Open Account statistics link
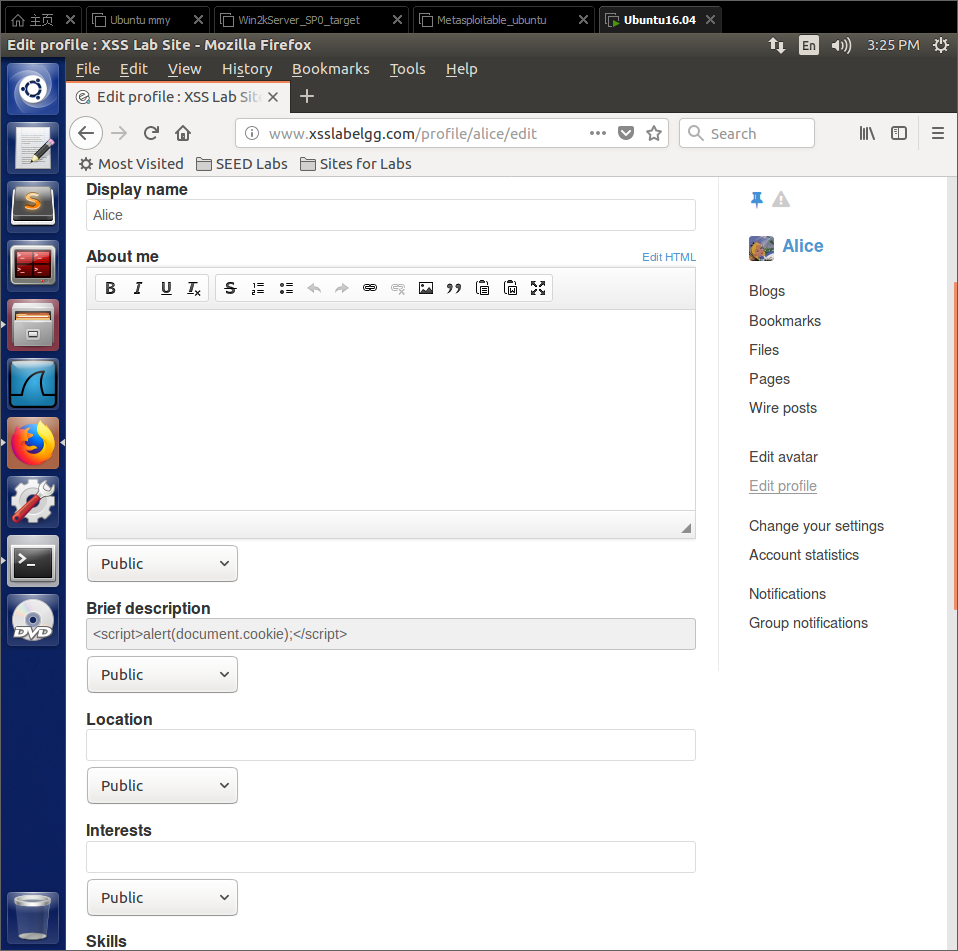This screenshot has height=951, width=958. [804, 555]
